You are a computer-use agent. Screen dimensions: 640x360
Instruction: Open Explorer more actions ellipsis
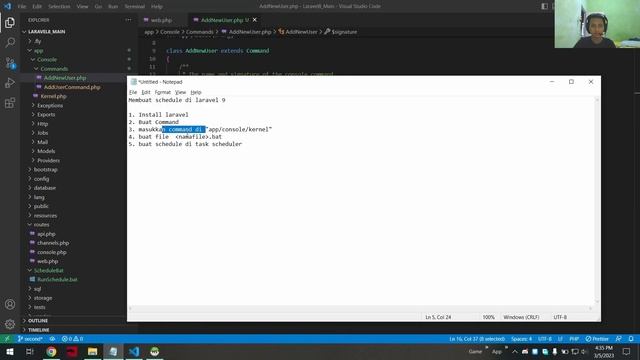click(129, 20)
